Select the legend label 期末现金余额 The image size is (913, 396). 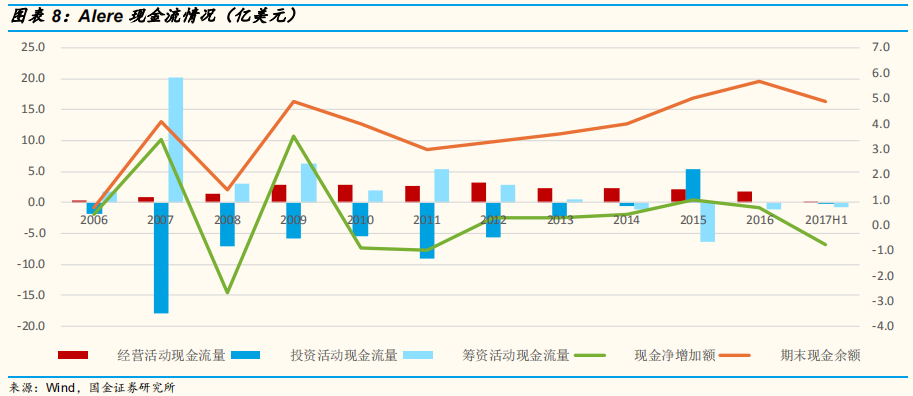coord(820,355)
